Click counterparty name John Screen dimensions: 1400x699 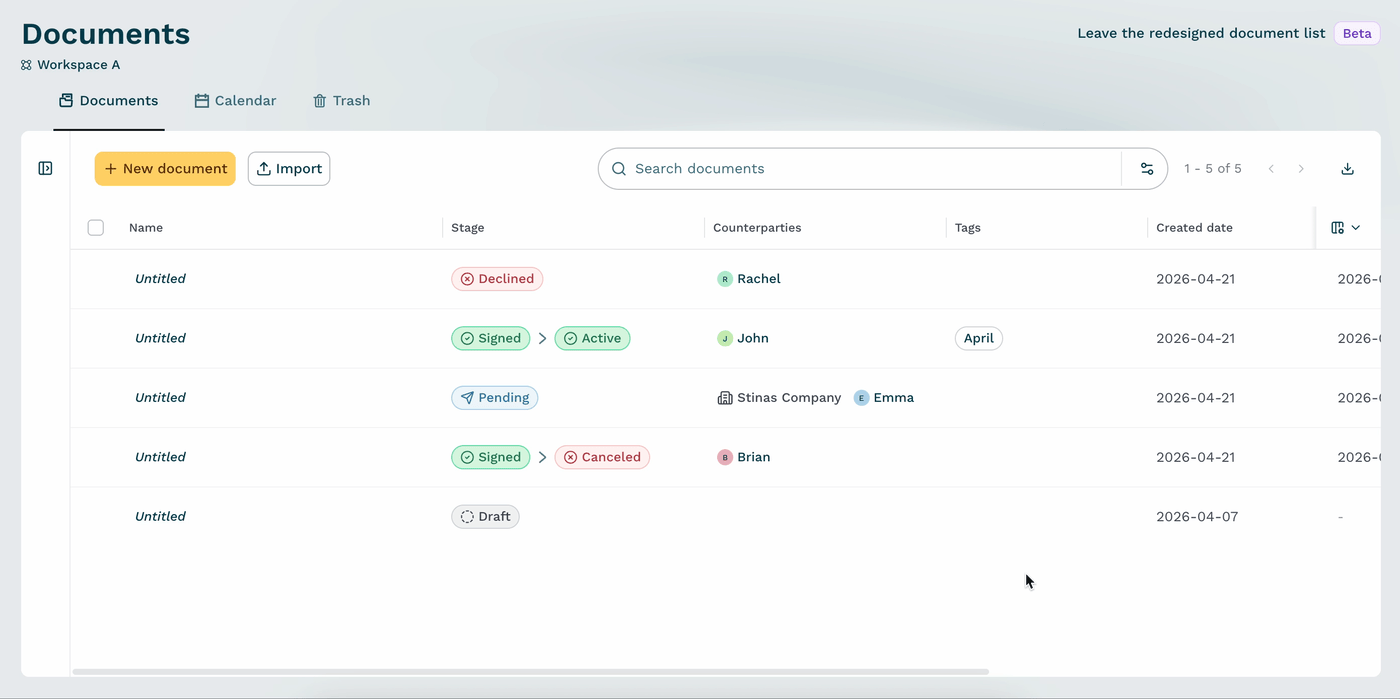(753, 338)
